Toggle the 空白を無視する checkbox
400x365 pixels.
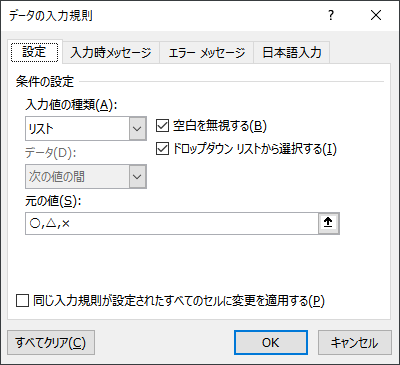tap(162, 126)
